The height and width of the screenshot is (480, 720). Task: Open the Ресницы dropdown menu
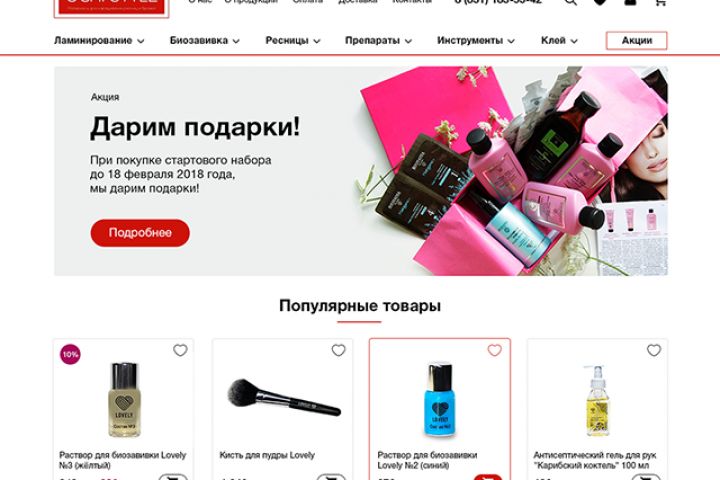click(292, 40)
